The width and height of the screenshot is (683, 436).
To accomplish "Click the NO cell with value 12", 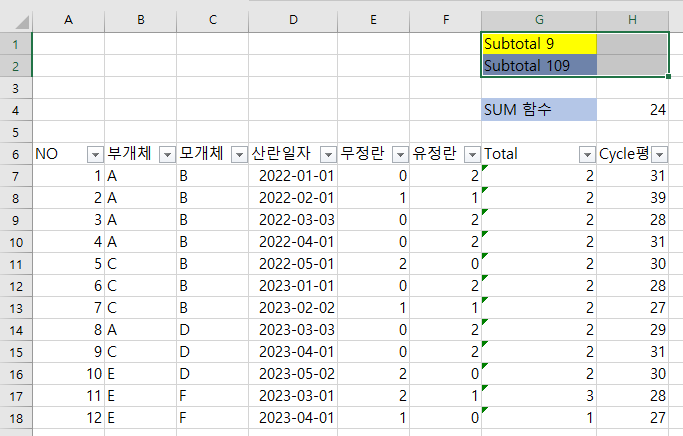I will [x=68, y=418].
